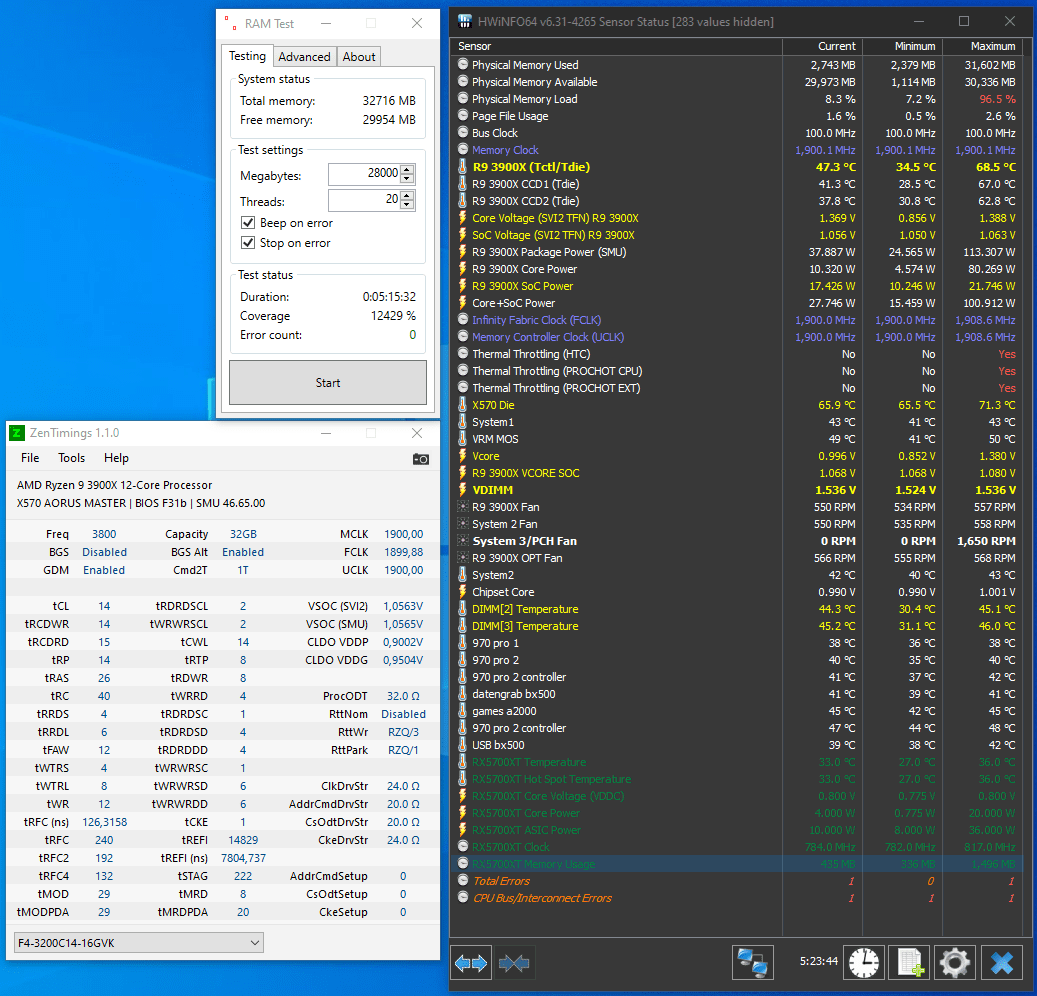This screenshot has height=996, width=1037.
Task: Select the datengrab bx500 temperature row
Action: (x=737, y=694)
